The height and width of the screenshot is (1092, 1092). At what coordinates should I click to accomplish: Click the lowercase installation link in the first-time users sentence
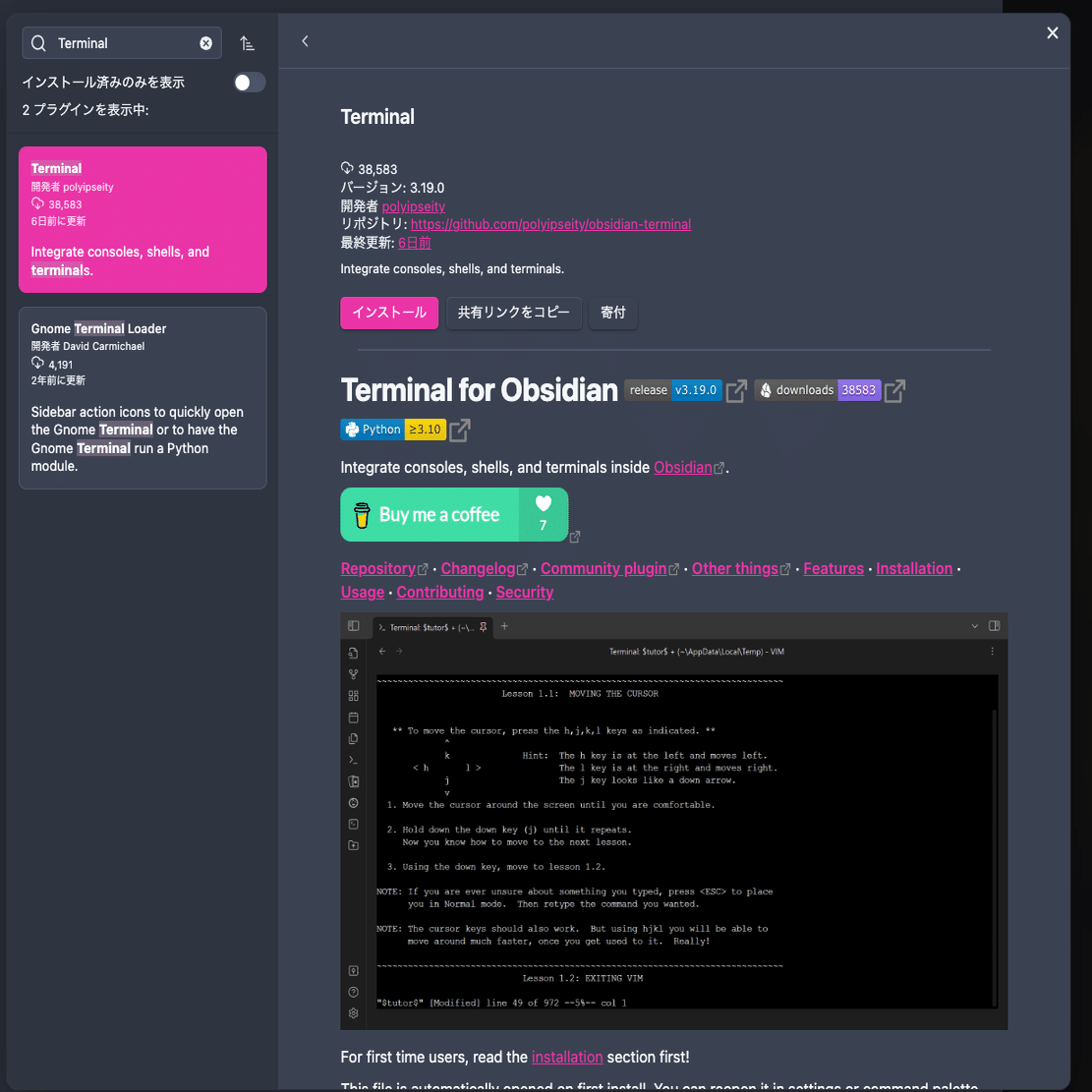pos(567,1057)
